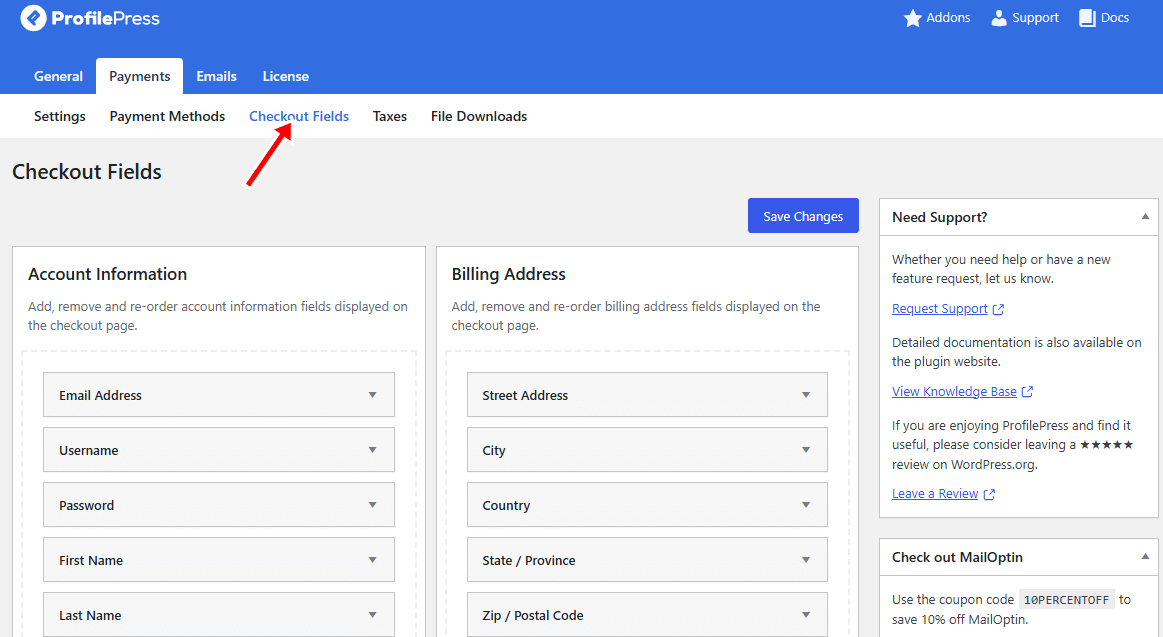Expand the Email Address field options
Viewport: 1163px width, 637px height.
[x=372, y=395]
